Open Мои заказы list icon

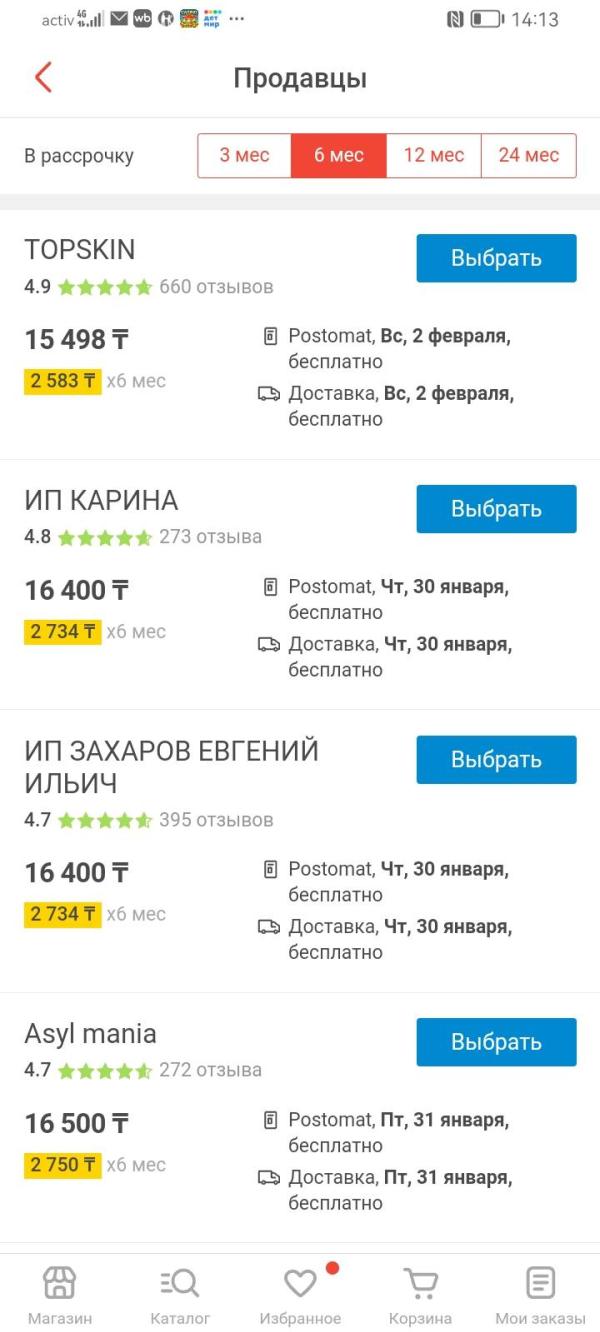540,1282
